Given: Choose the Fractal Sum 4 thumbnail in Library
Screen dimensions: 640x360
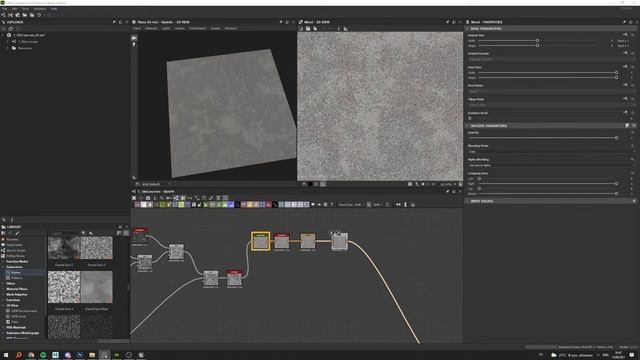Looking at the screenshot, I should tap(64, 287).
